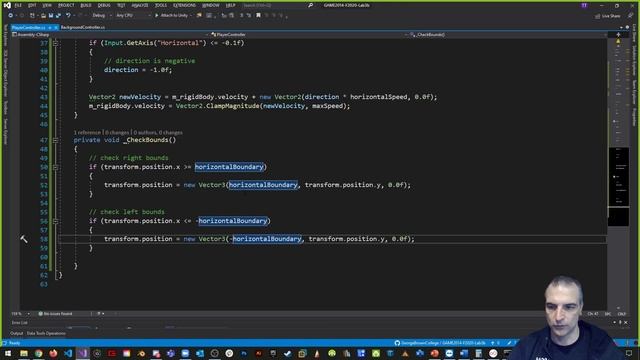Image resolution: width=640 pixels, height=360 pixels.
Task: Open the Tools menu
Action: click(x=161, y=5)
